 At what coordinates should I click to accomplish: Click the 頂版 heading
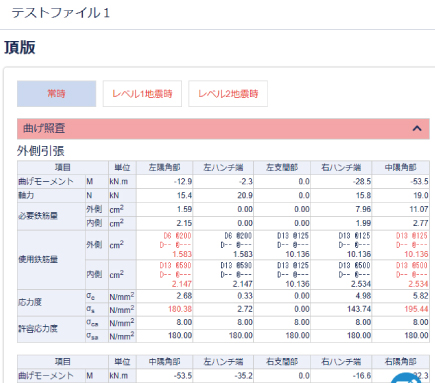pyautogui.click(x=20, y=47)
